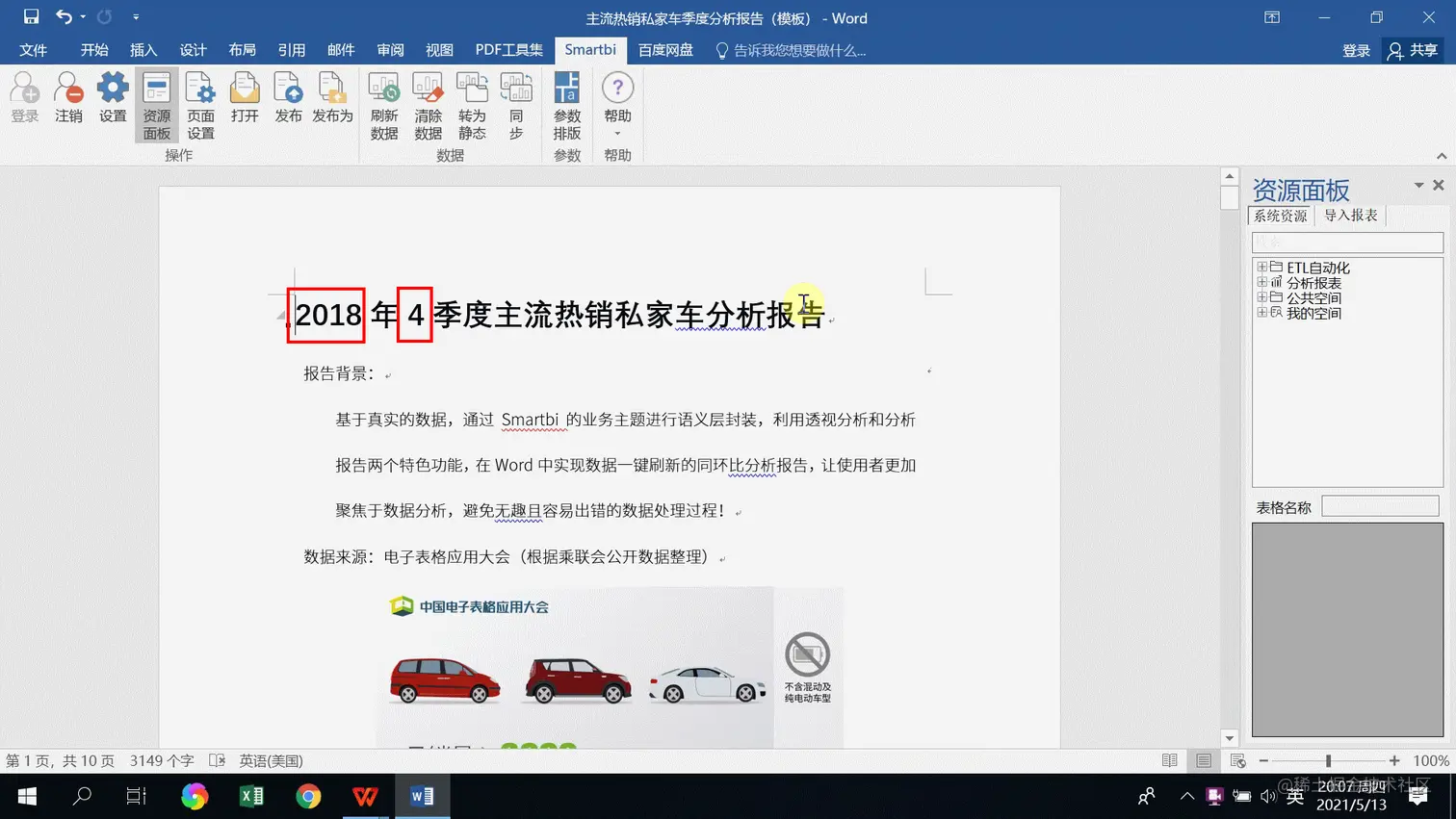Click the 表格名称 input field
The width and height of the screenshot is (1456, 819).
1379,505
